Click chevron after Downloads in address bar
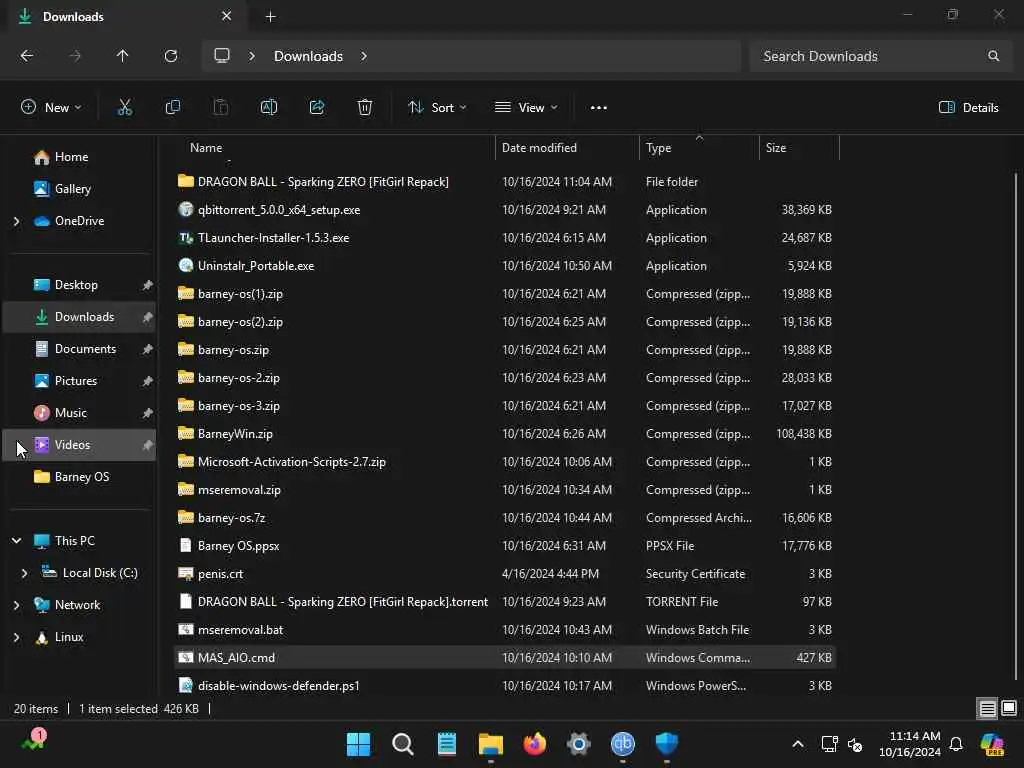 tap(364, 56)
